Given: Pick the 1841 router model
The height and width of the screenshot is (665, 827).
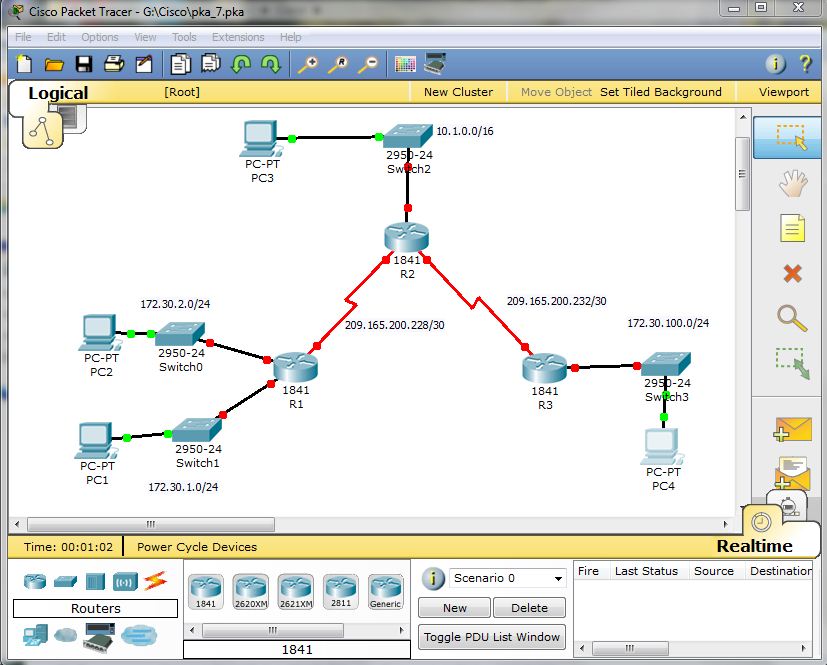Looking at the screenshot, I should pos(206,592).
